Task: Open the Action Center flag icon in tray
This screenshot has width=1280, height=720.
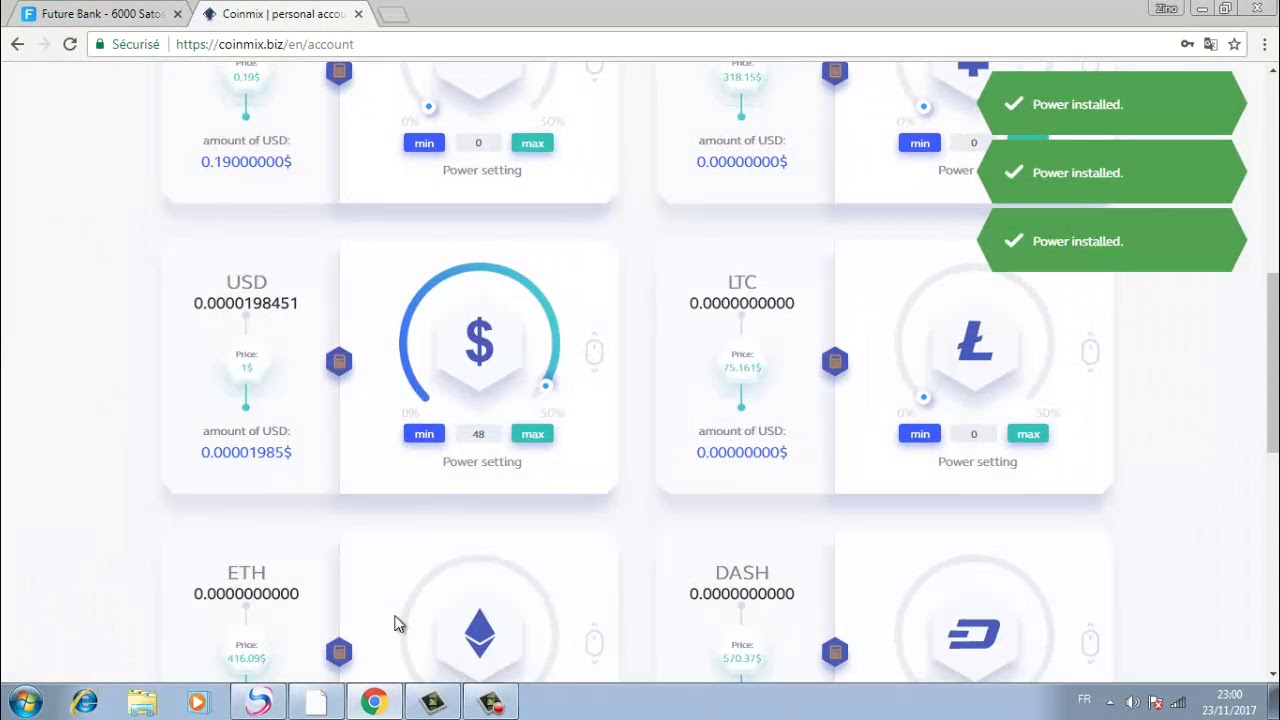Action: point(1155,702)
